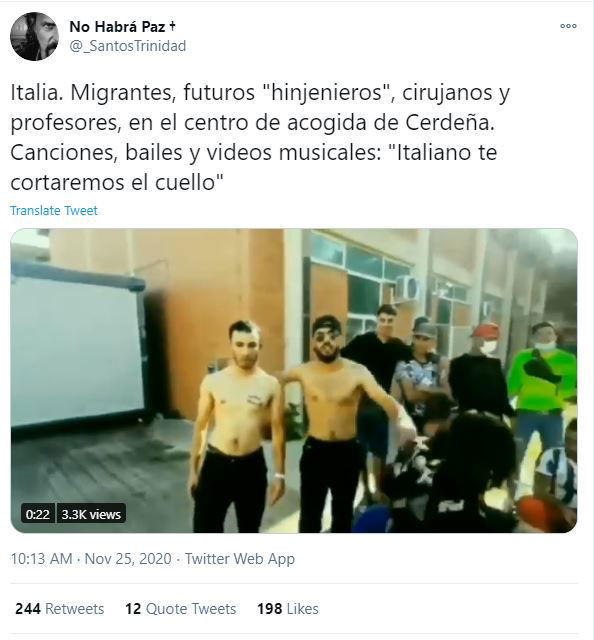Click the white screen in the video
Image resolution: width=594 pixels, height=640 pixels.
[78, 349]
